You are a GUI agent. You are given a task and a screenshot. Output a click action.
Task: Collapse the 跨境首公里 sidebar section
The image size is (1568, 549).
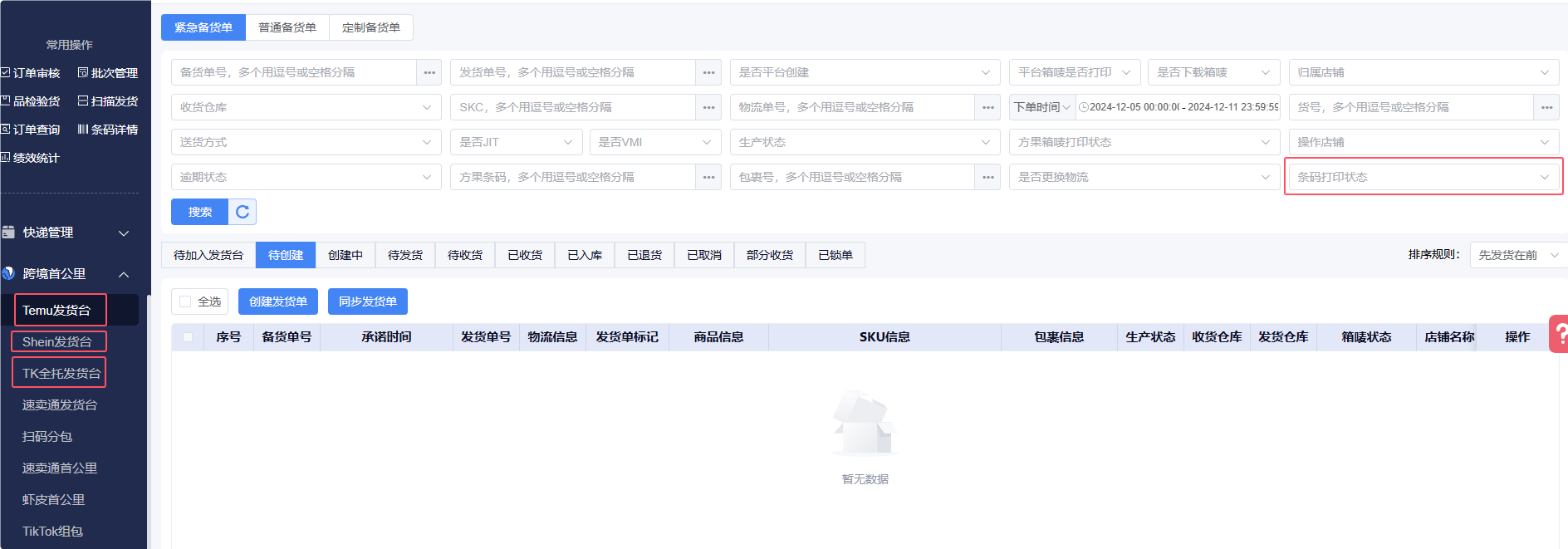point(124,274)
